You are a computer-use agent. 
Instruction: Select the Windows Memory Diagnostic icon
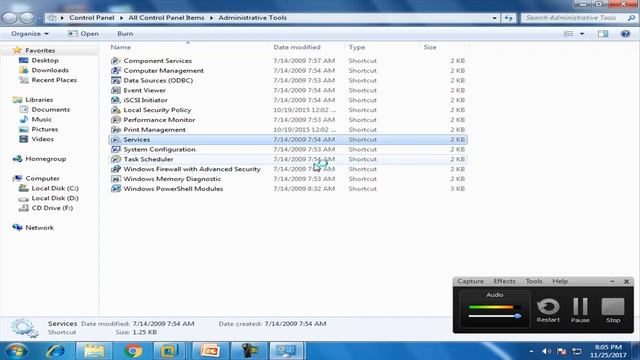(x=116, y=179)
